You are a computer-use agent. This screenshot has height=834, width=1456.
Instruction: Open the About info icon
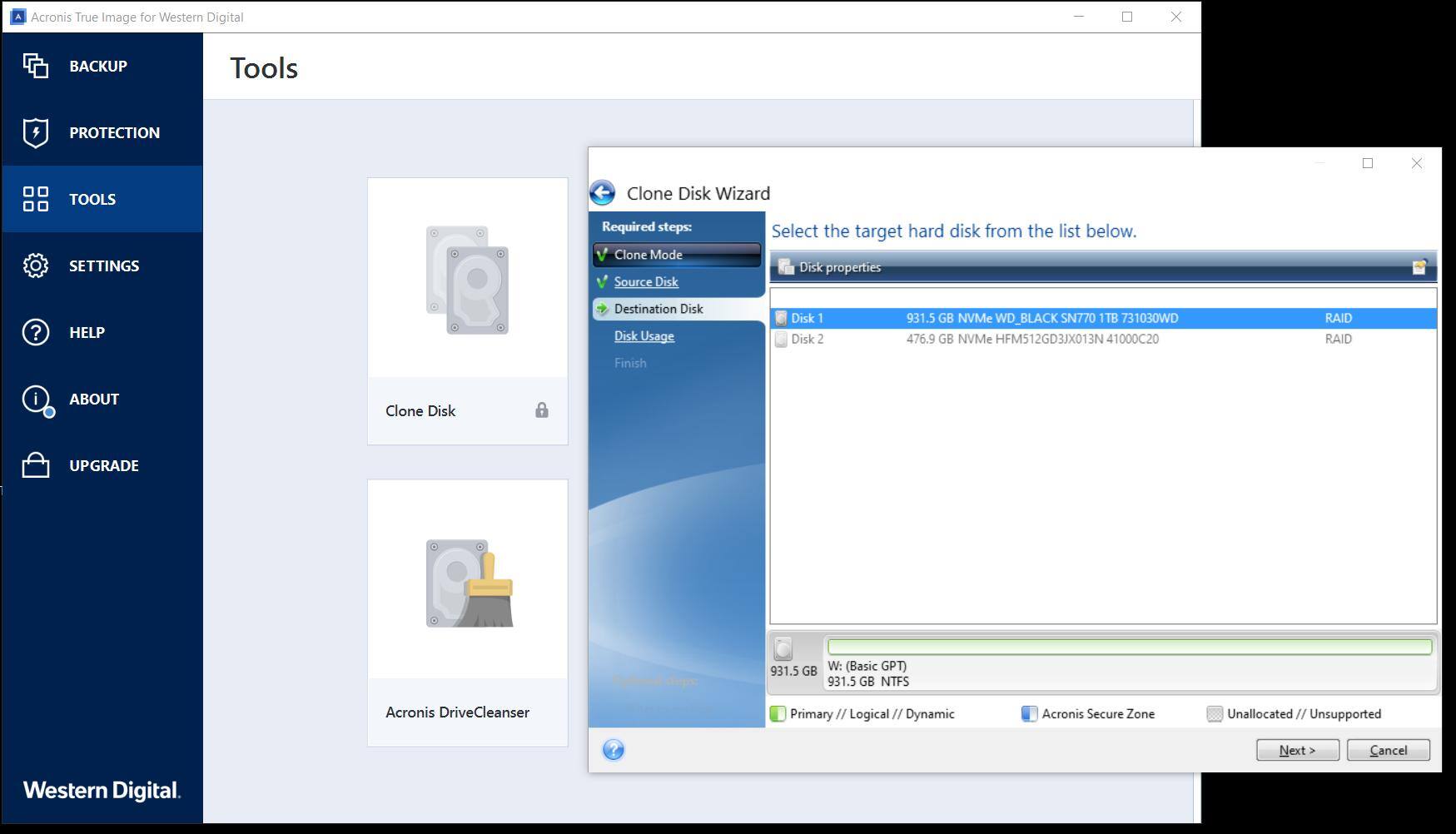[36, 399]
